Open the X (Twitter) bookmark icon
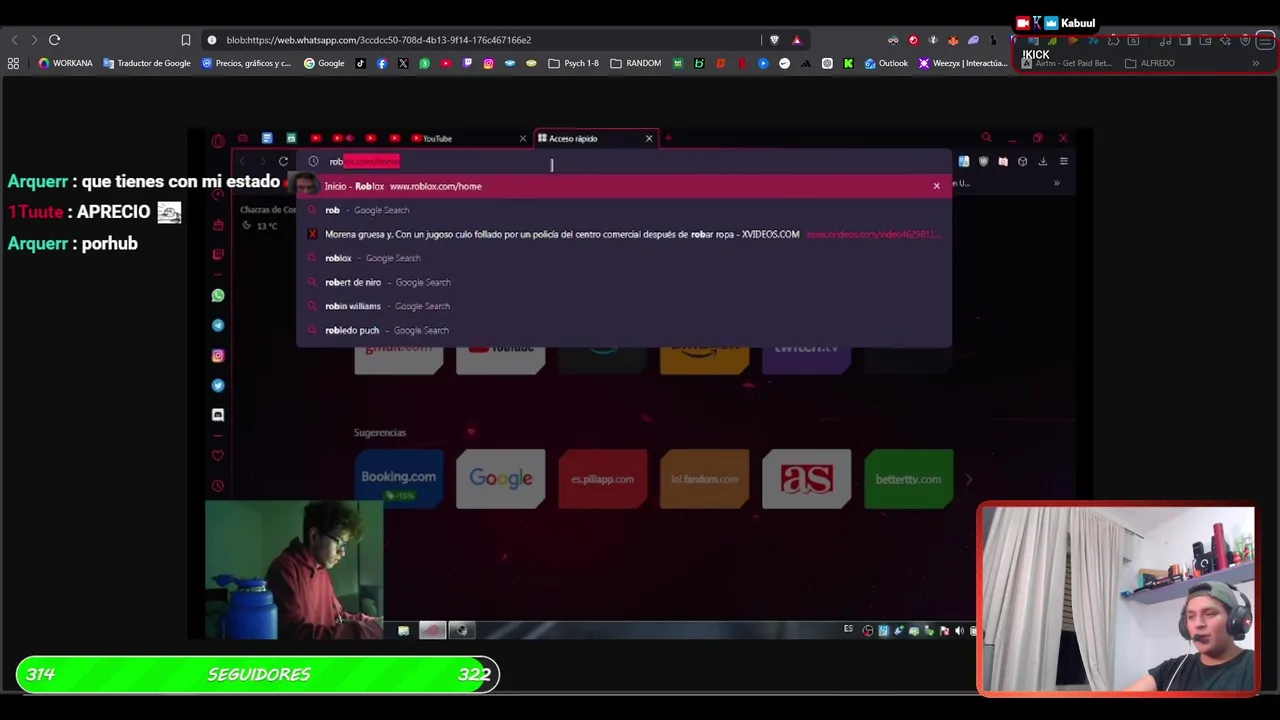 [403, 63]
